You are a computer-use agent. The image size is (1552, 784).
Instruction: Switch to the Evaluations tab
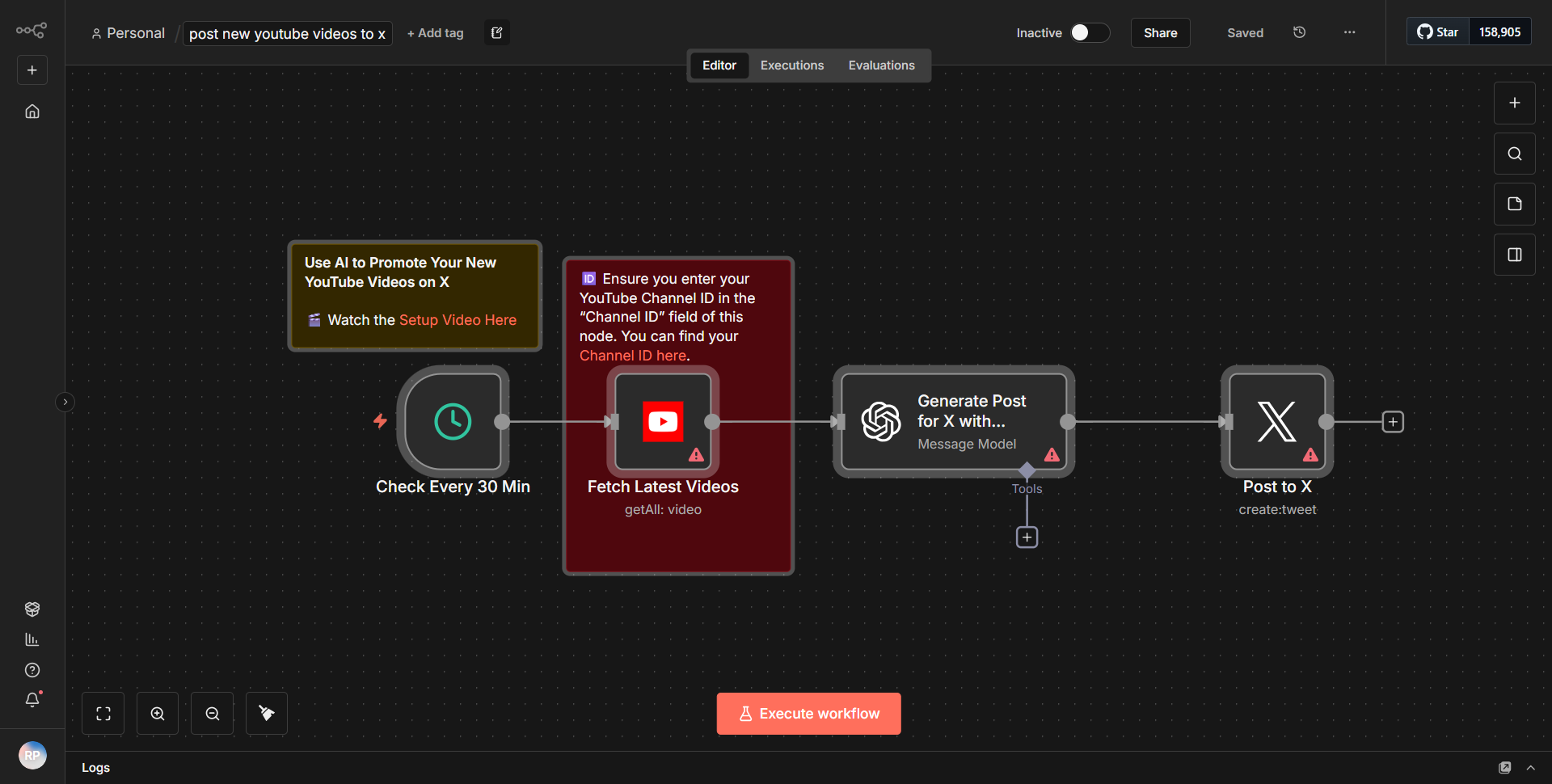(x=881, y=65)
